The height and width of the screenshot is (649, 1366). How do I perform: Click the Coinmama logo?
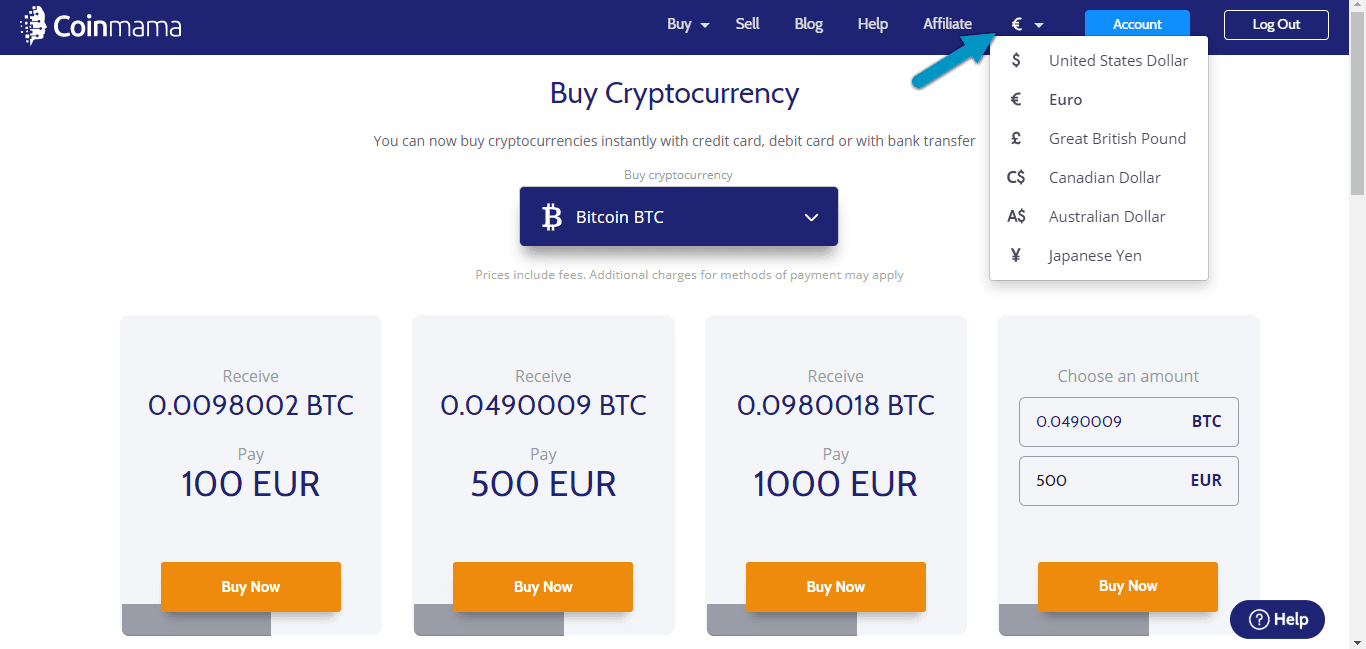pos(100,24)
